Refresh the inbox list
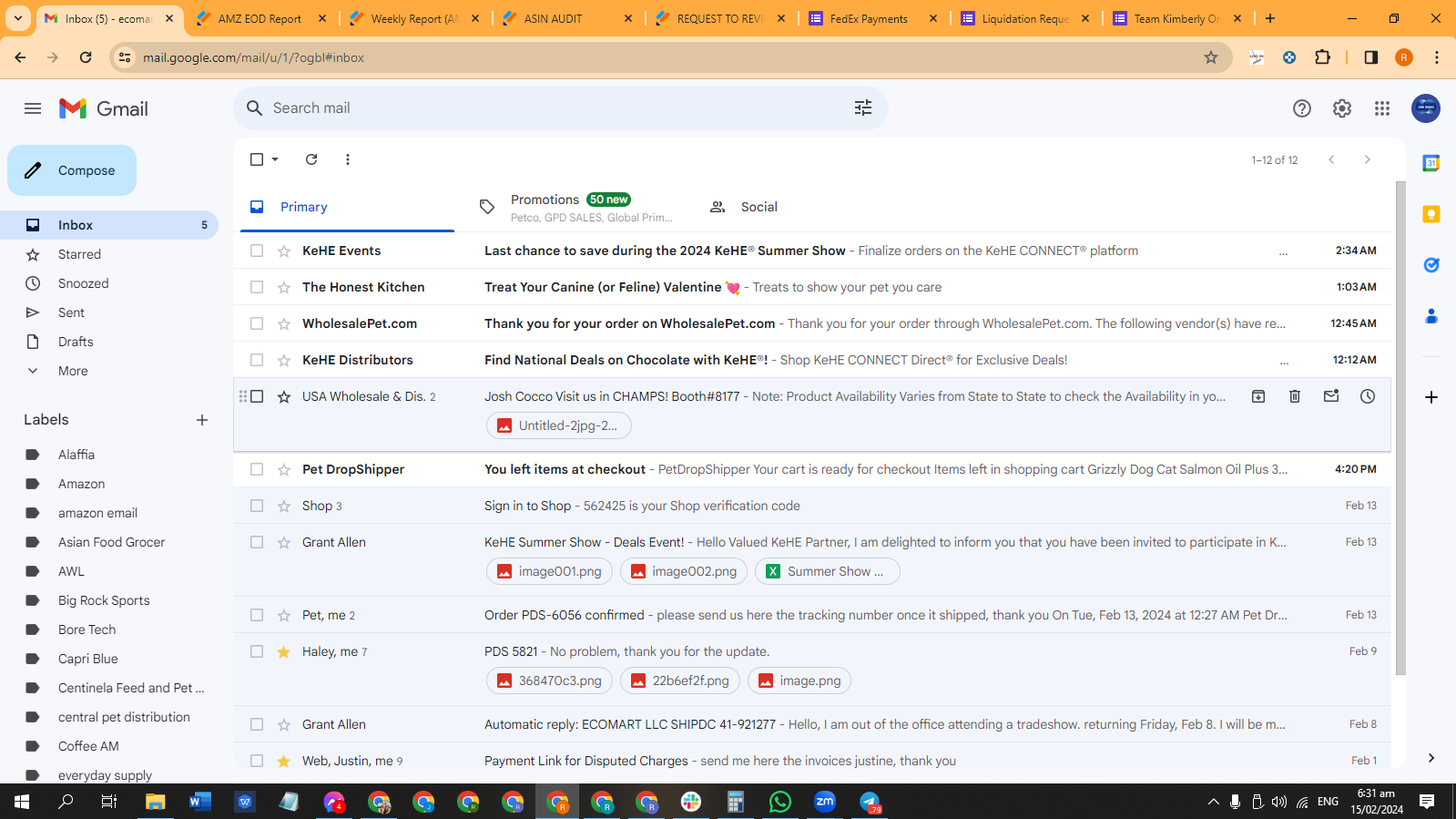Screen dimensions: 1456x819 (311, 159)
